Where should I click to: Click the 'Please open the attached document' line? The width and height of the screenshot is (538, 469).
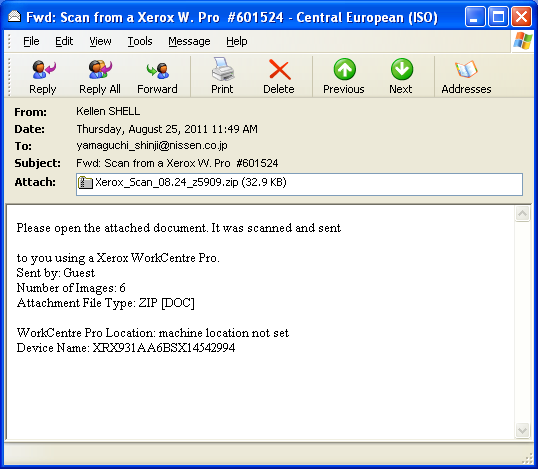[179, 228]
